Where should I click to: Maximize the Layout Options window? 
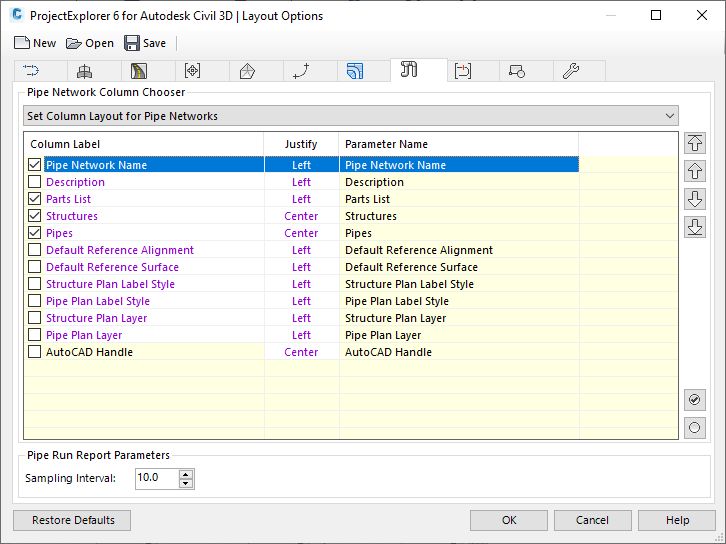(x=656, y=15)
